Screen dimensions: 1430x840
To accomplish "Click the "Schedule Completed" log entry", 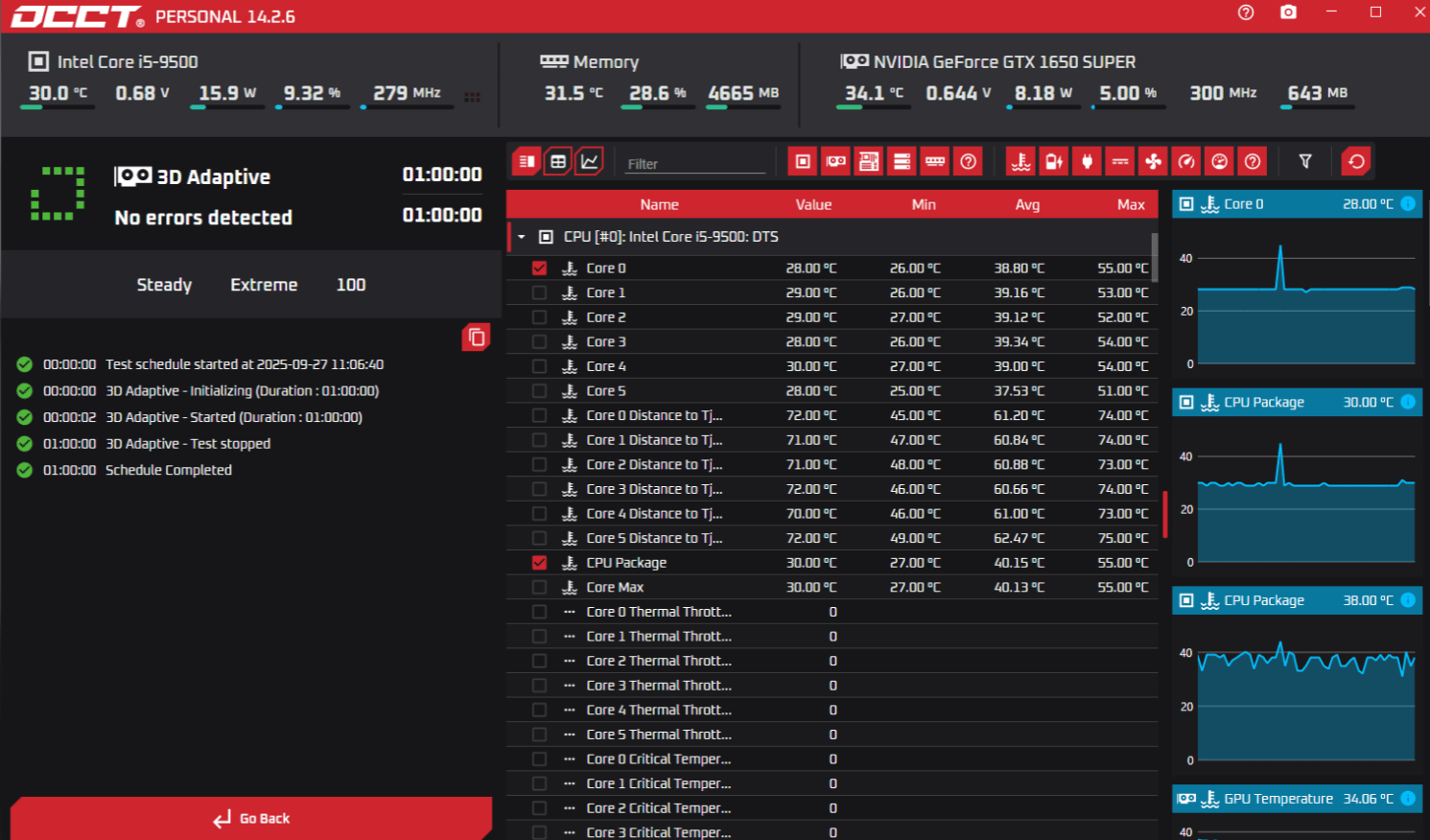I will pos(169,470).
